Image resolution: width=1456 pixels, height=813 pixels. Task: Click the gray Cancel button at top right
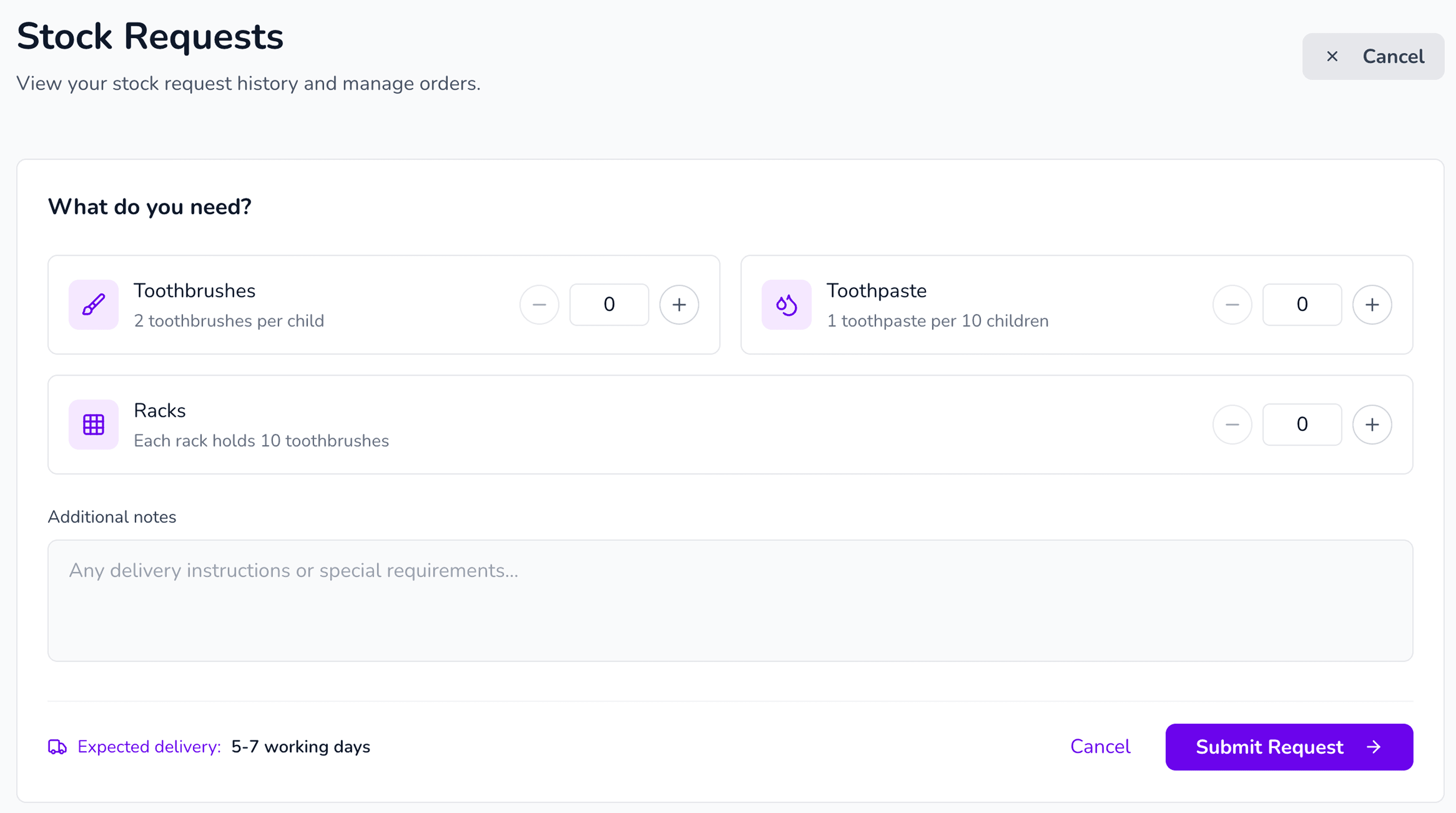pyautogui.click(x=1373, y=57)
